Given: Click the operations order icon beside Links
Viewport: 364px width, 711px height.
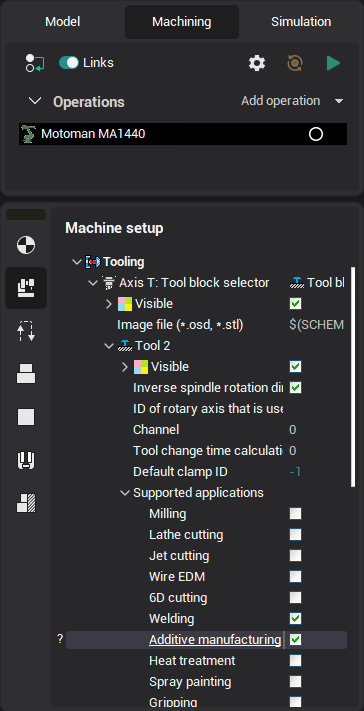Looking at the screenshot, I should pos(34,63).
